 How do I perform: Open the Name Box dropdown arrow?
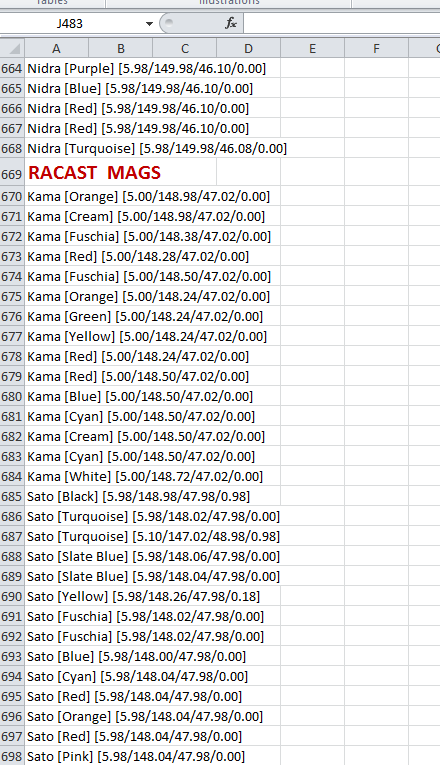(149, 23)
